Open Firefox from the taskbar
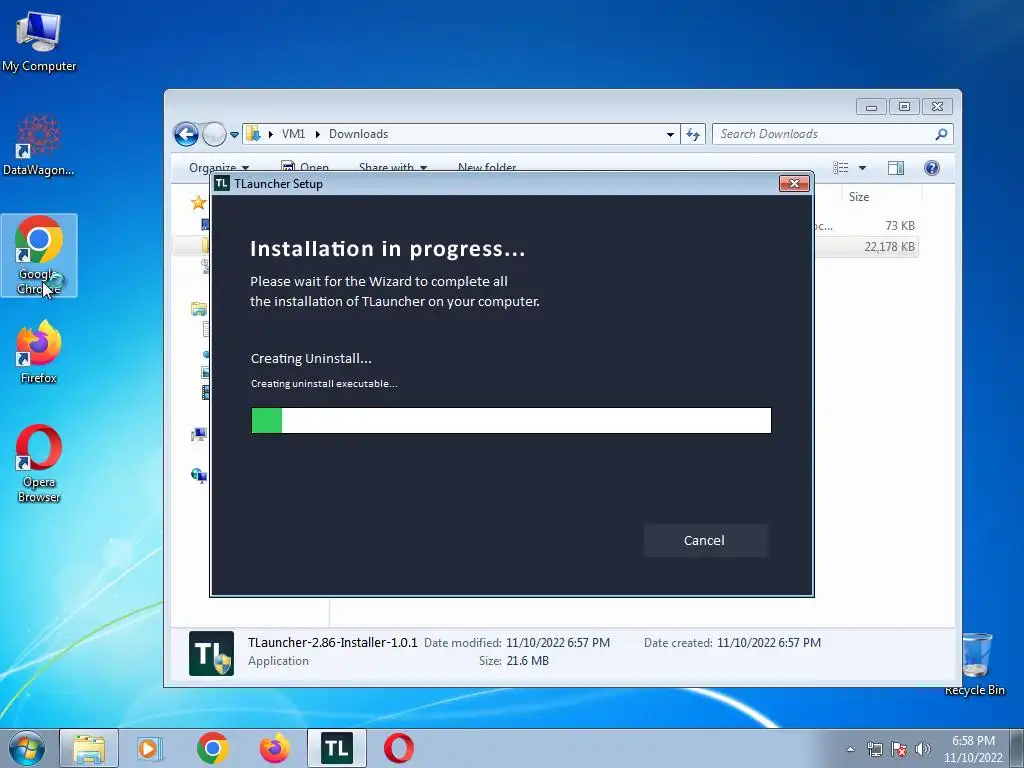 [274, 748]
